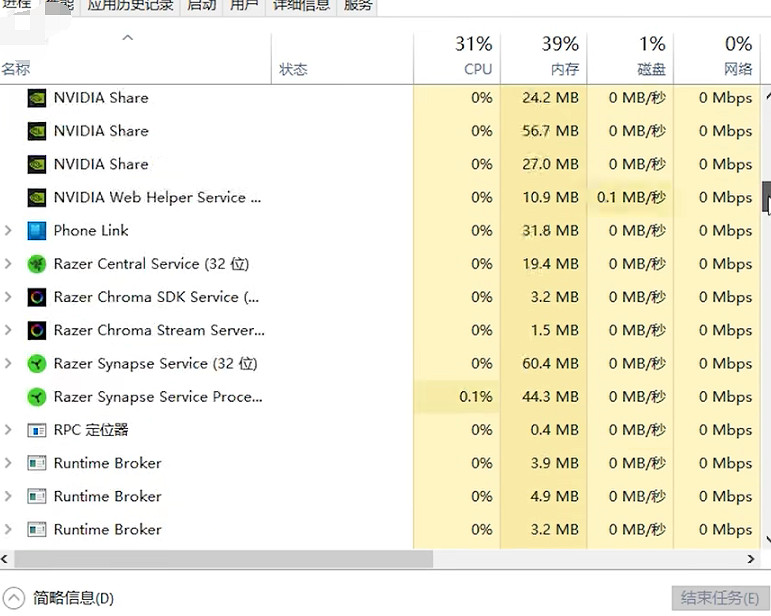Expand the Razer Central Service group
Screen dimensions: 771x616
(9, 264)
